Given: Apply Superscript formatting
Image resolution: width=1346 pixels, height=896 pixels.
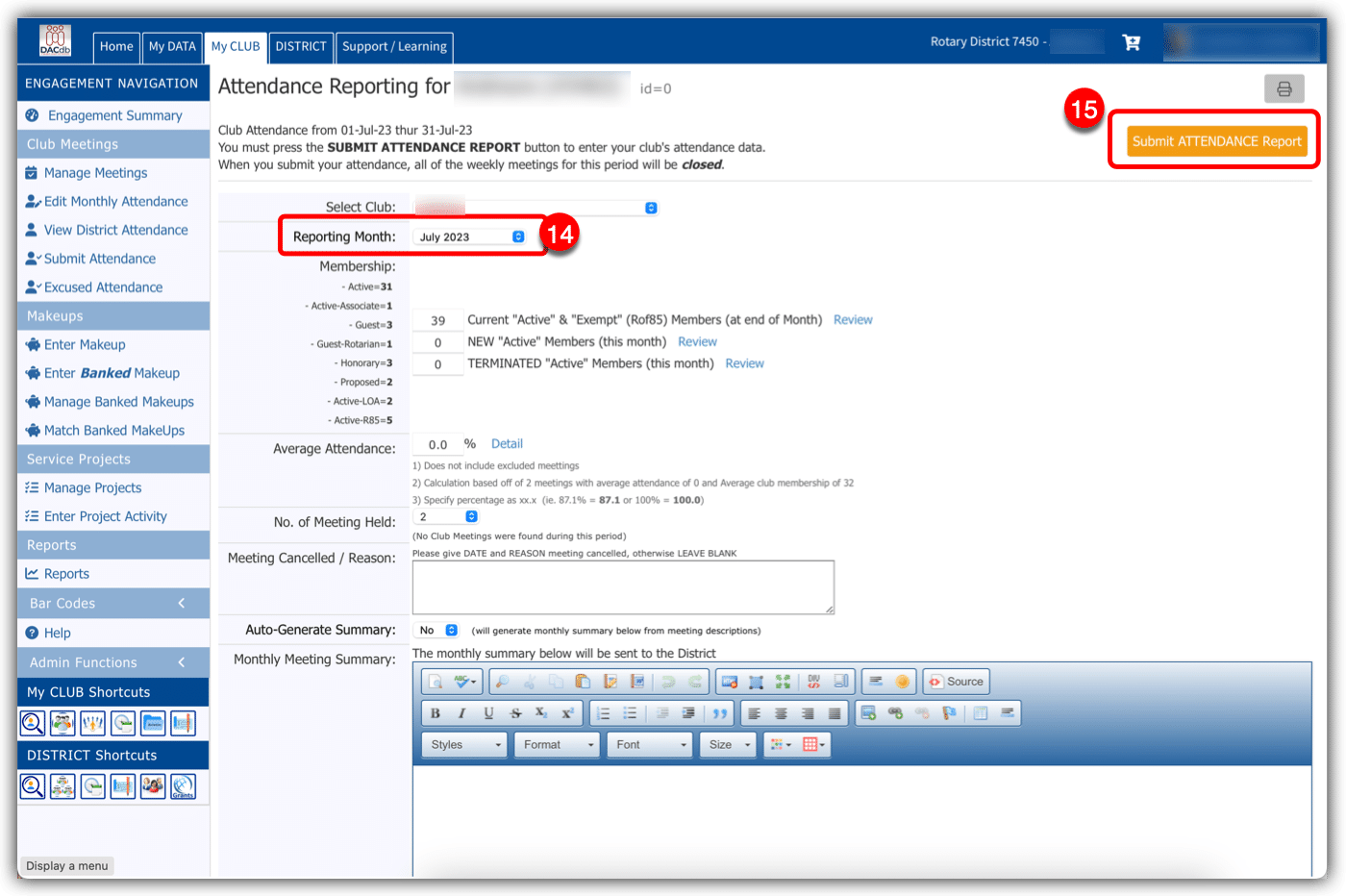Looking at the screenshot, I should [567, 713].
